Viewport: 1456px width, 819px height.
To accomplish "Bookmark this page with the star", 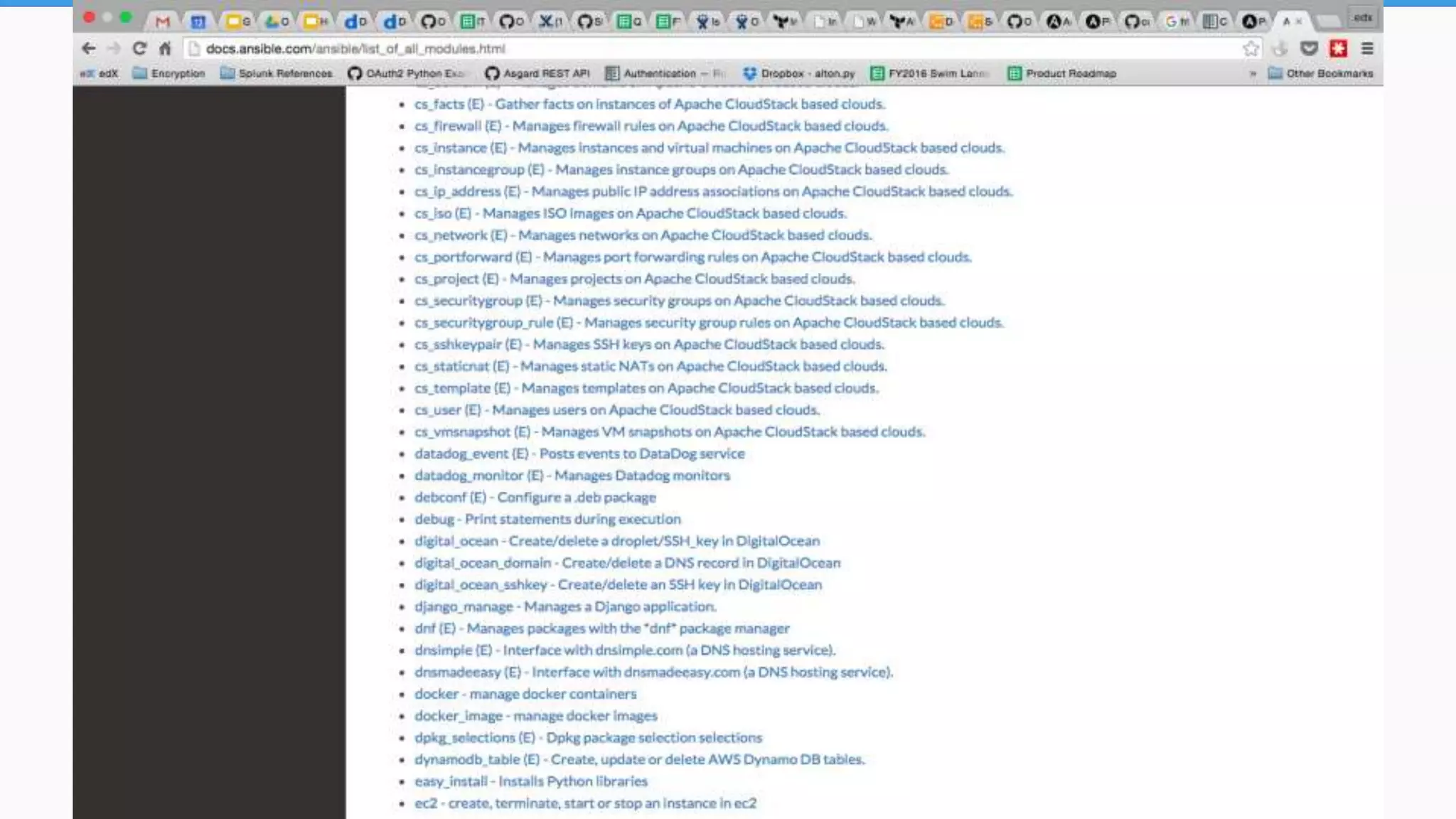I will (x=1251, y=48).
